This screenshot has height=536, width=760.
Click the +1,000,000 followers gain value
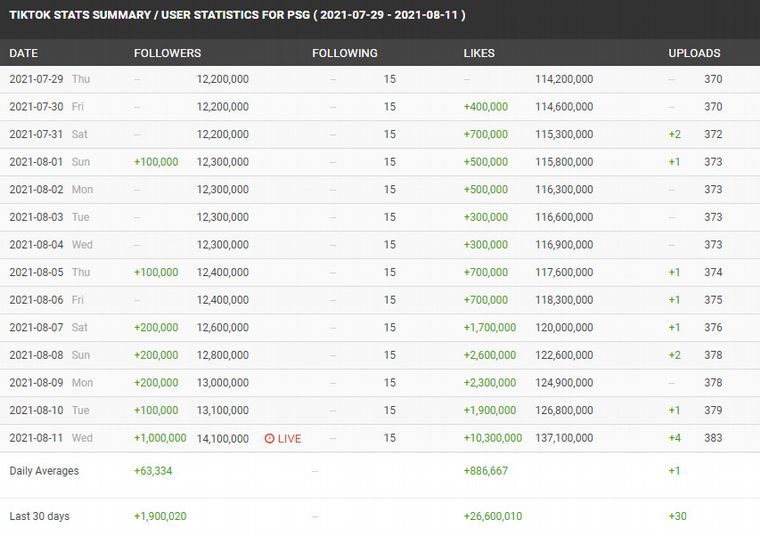(x=160, y=438)
